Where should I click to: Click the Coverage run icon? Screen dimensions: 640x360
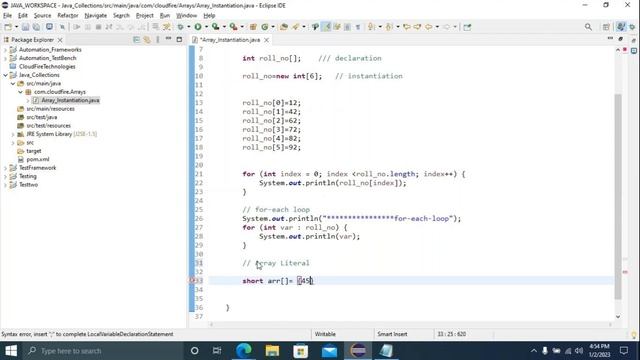point(216,27)
